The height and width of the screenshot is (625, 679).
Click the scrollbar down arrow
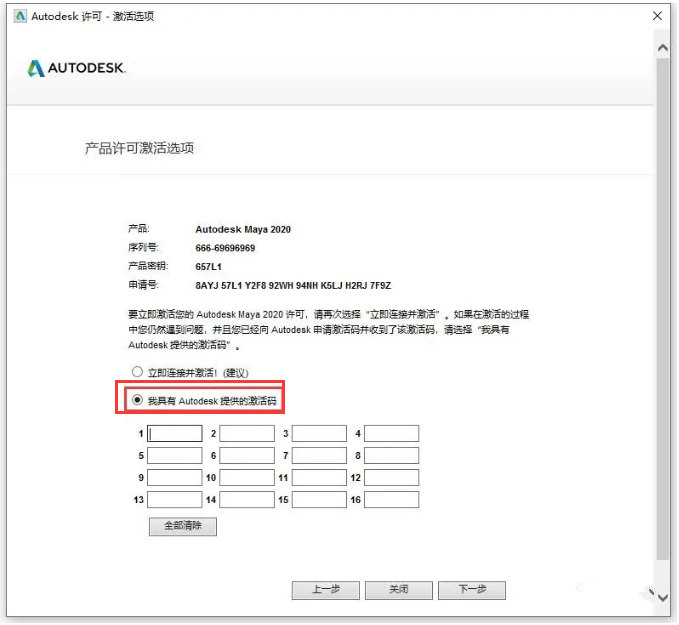(x=663, y=598)
